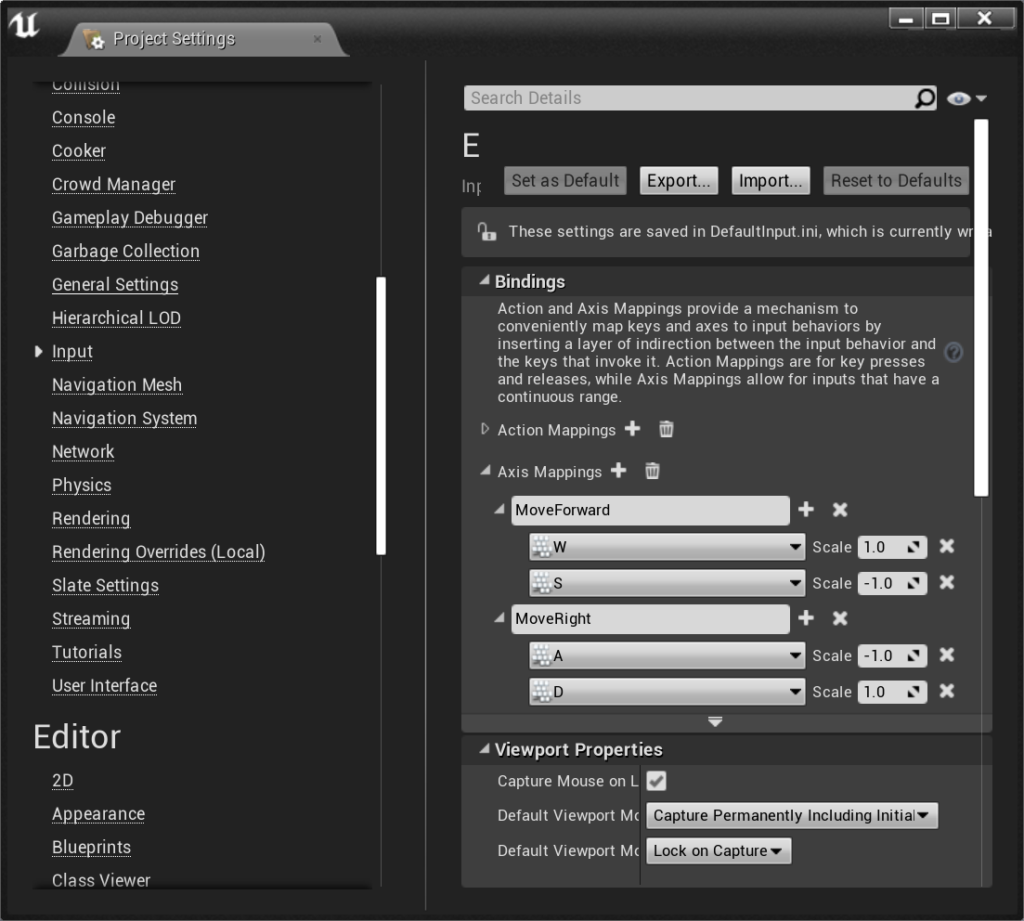The width and height of the screenshot is (1024, 921).
Task: Click trash icon next to Axis Mappings
Action: pos(652,471)
